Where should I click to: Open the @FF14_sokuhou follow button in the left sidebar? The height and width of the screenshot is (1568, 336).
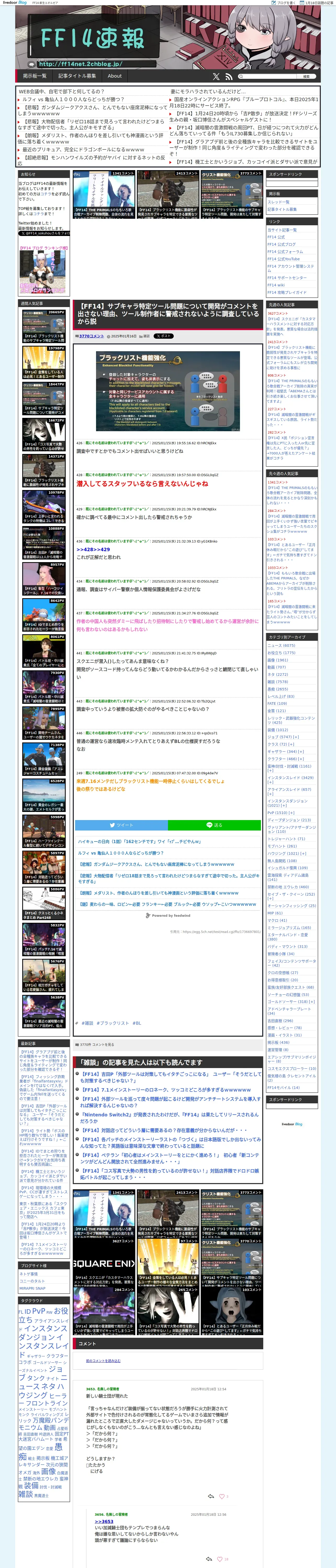click(44, 233)
